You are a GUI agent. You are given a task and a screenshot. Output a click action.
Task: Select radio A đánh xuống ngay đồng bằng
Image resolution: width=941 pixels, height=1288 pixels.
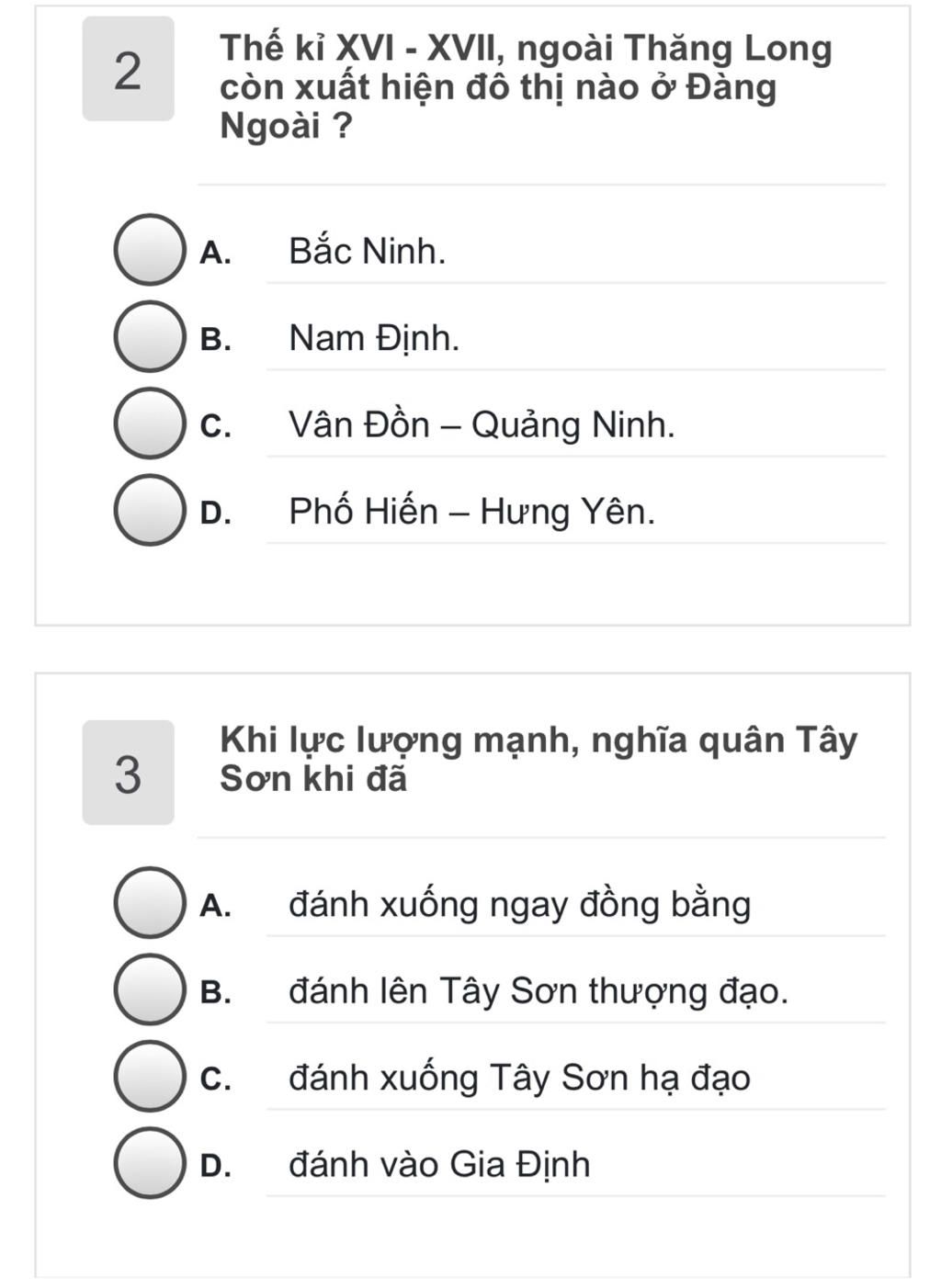[x=149, y=903]
